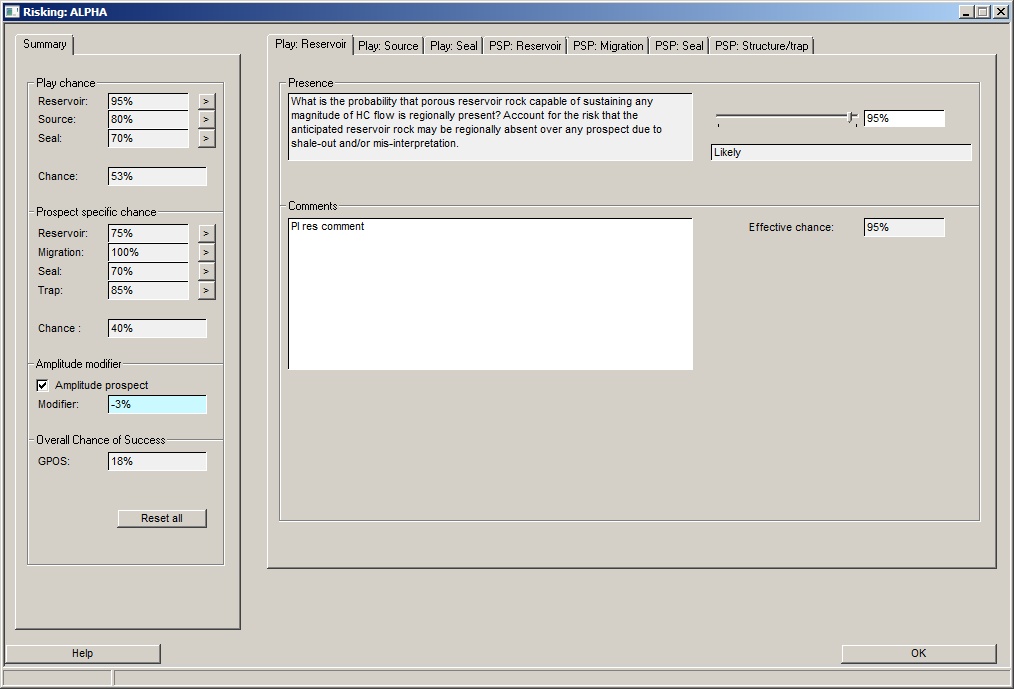The width and height of the screenshot is (1014, 689).
Task: Select the Summary tab
Action: (45, 44)
